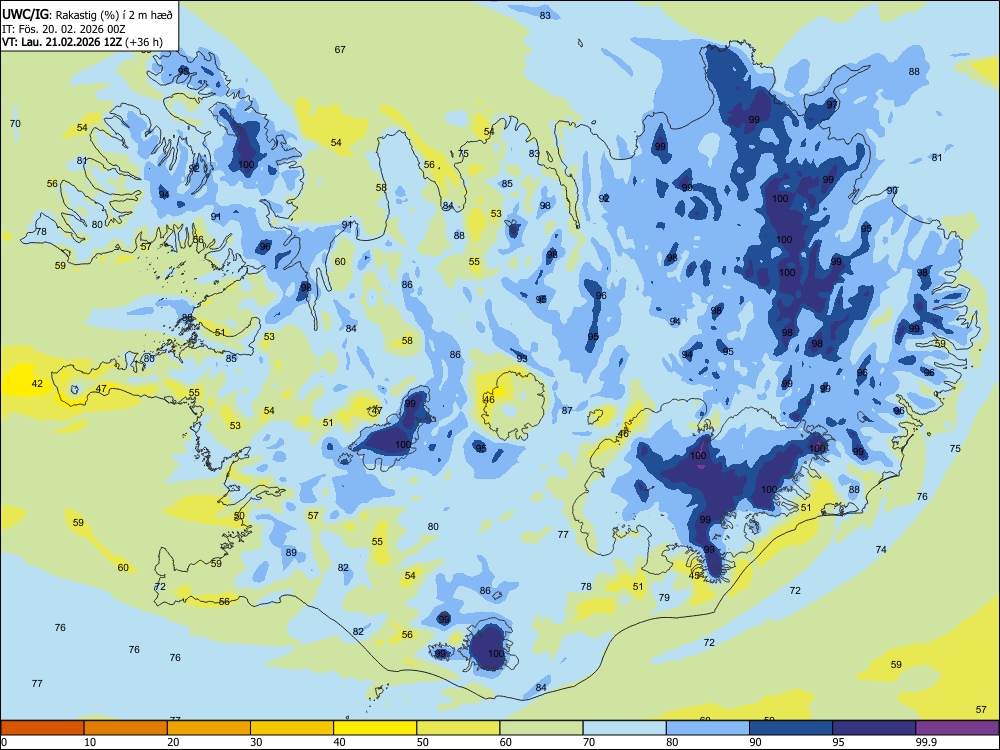Click the legend tick label '99.9'

pos(926,742)
